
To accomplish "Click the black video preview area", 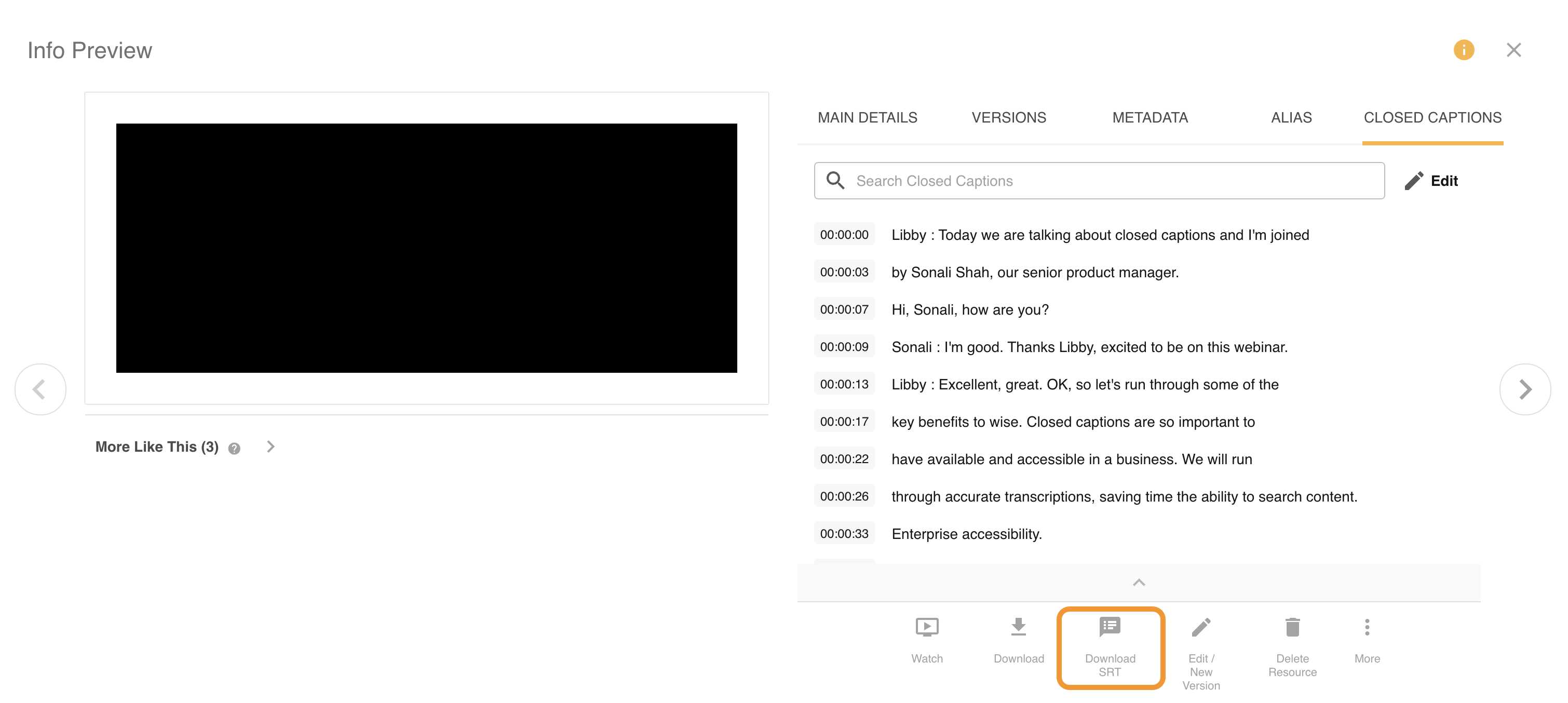I will pyautogui.click(x=426, y=248).
